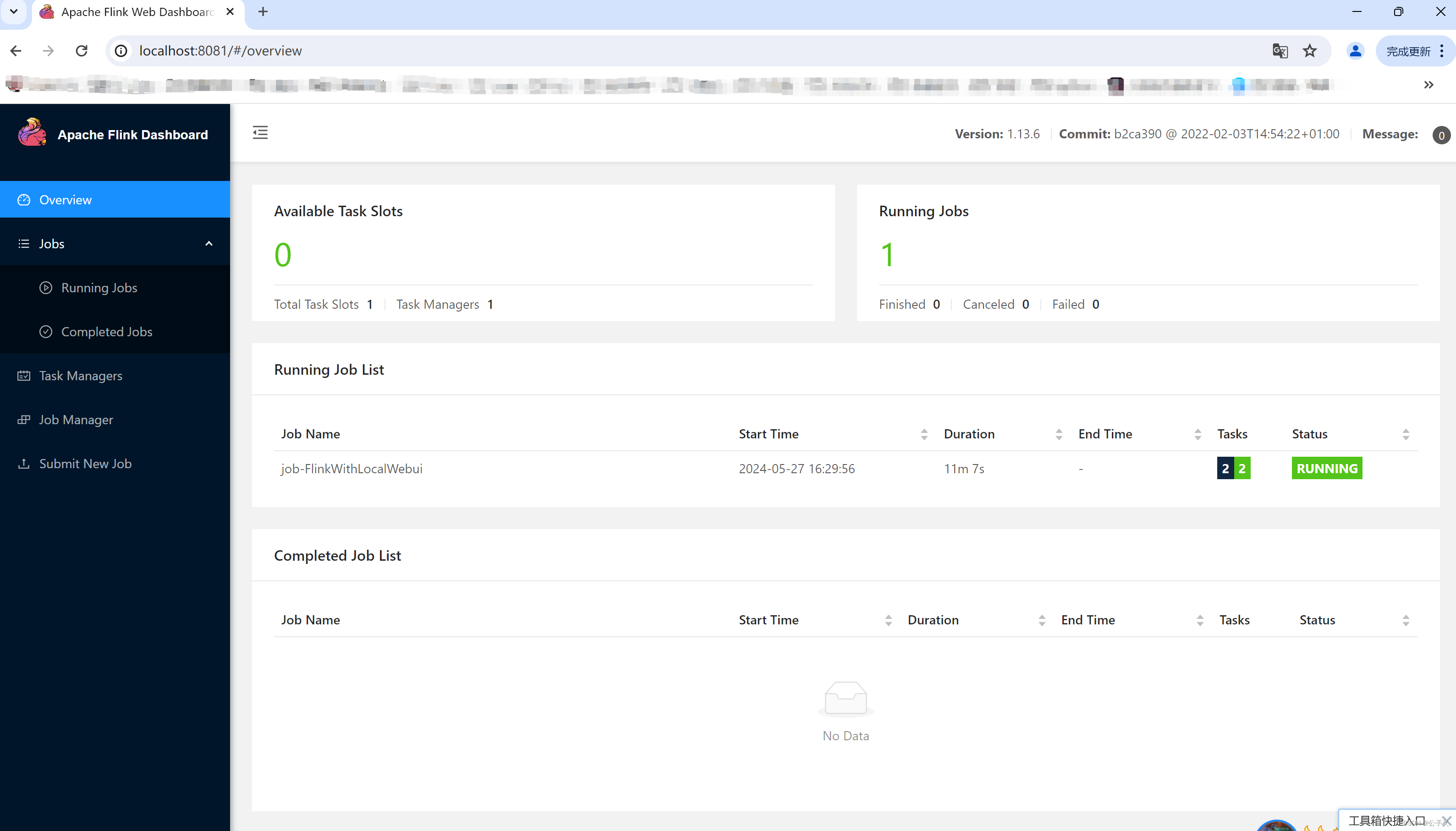Click the Job Manager navigation icon
Screen dimensions: 1456x831
[24, 419]
